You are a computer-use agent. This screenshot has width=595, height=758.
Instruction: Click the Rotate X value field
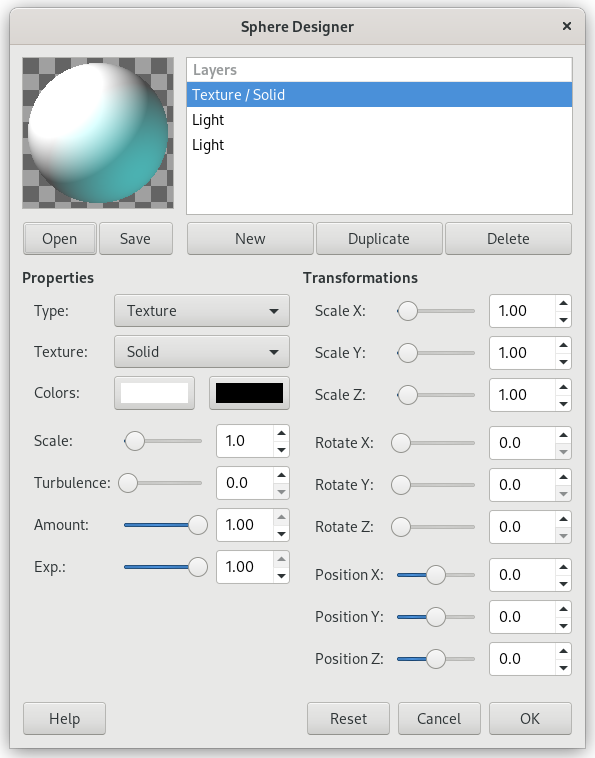click(x=522, y=443)
